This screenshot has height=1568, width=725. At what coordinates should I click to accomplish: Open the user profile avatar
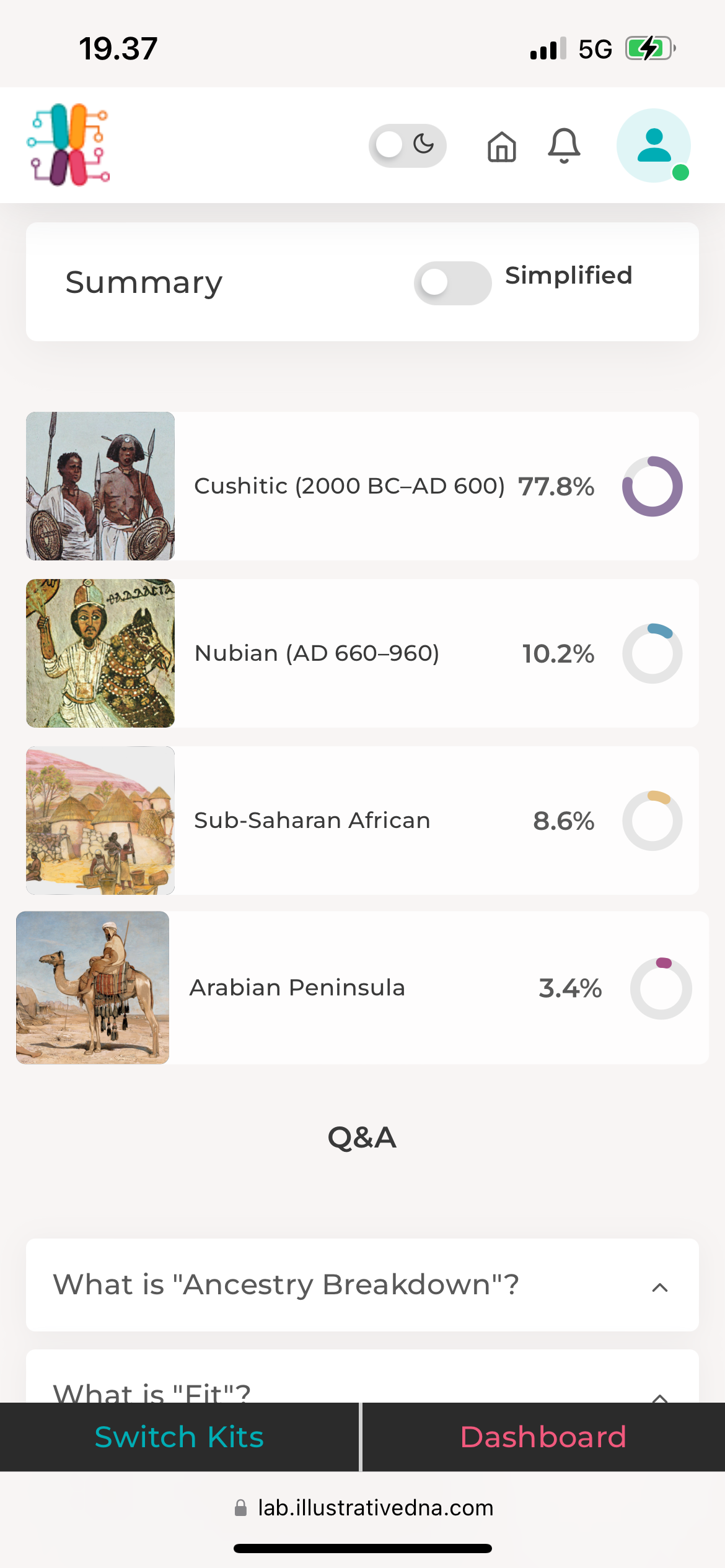click(654, 146)
